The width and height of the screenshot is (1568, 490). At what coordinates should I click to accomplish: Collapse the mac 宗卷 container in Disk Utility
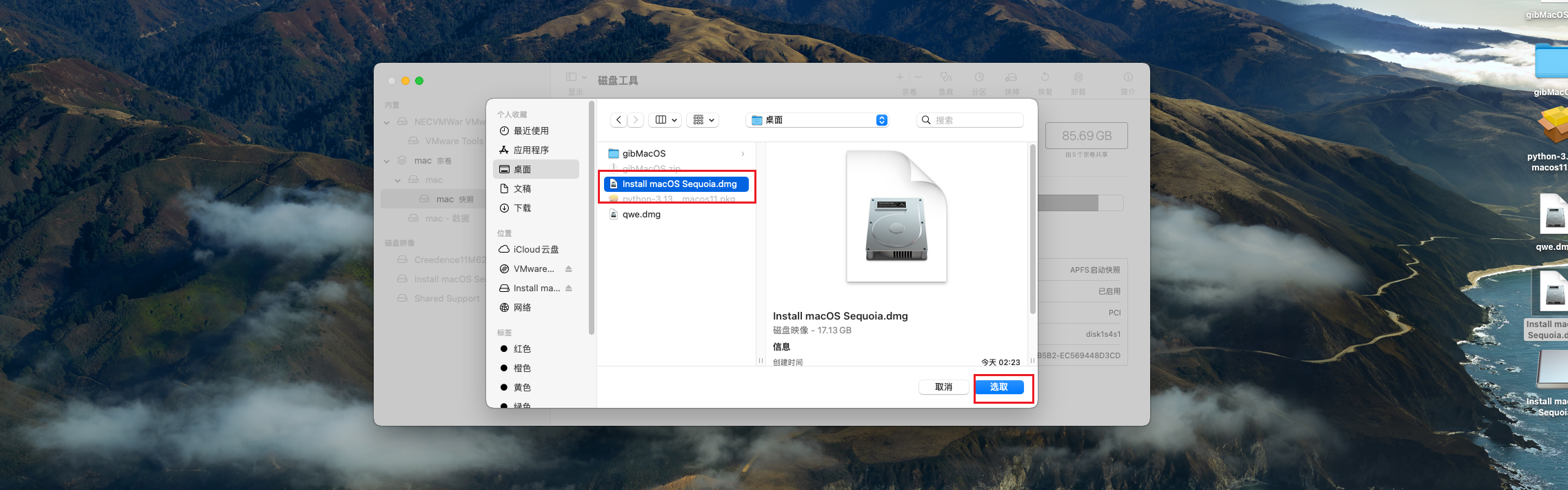click(x=387, y=161)
